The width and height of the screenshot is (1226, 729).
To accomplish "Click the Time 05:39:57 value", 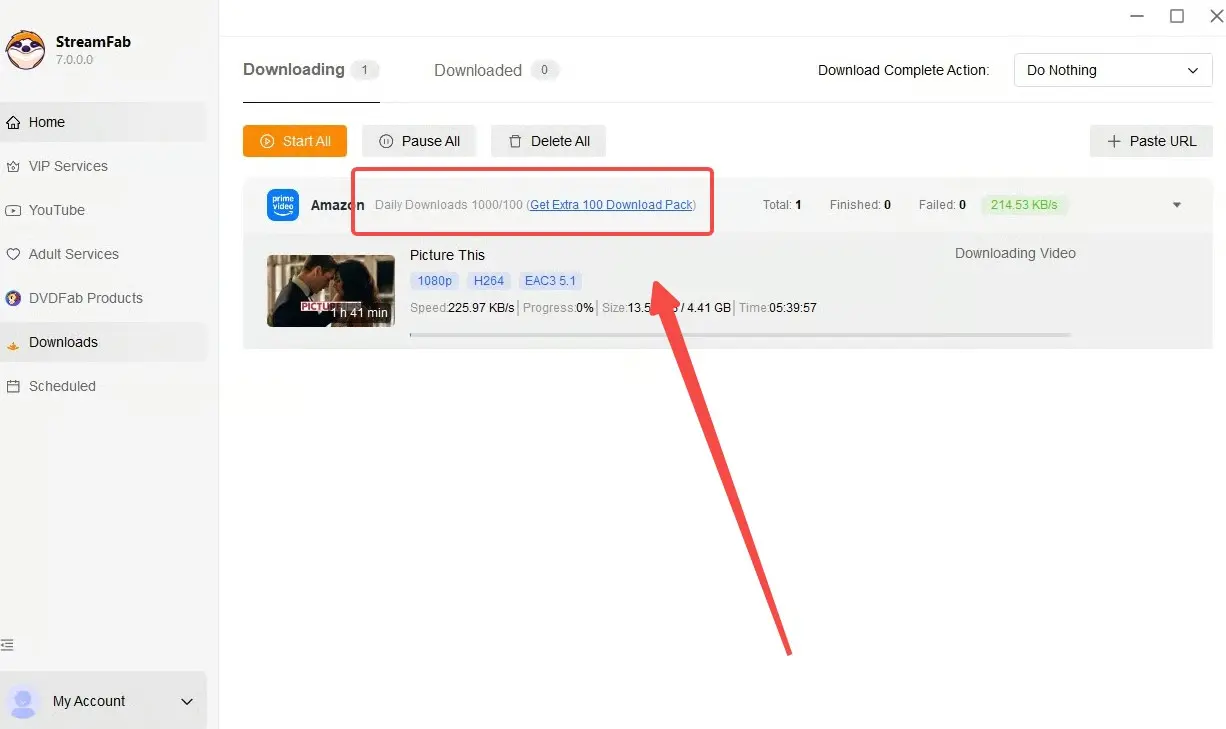I will tap(793, 308).
